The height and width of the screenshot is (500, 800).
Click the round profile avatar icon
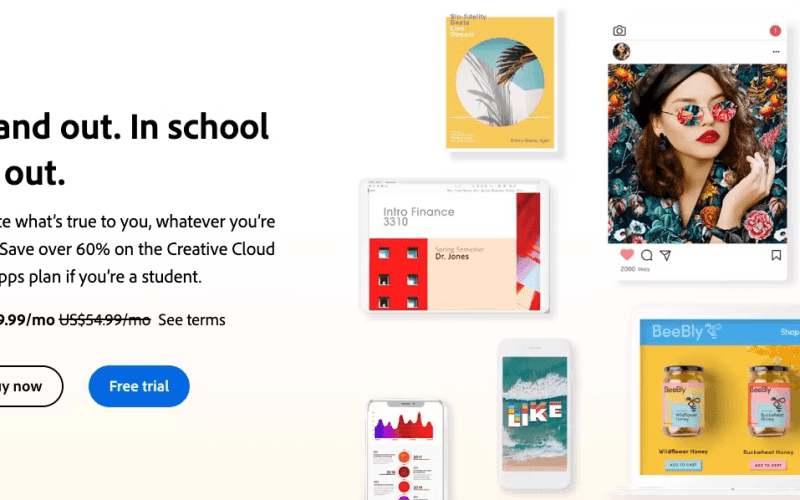pos(621,52)
